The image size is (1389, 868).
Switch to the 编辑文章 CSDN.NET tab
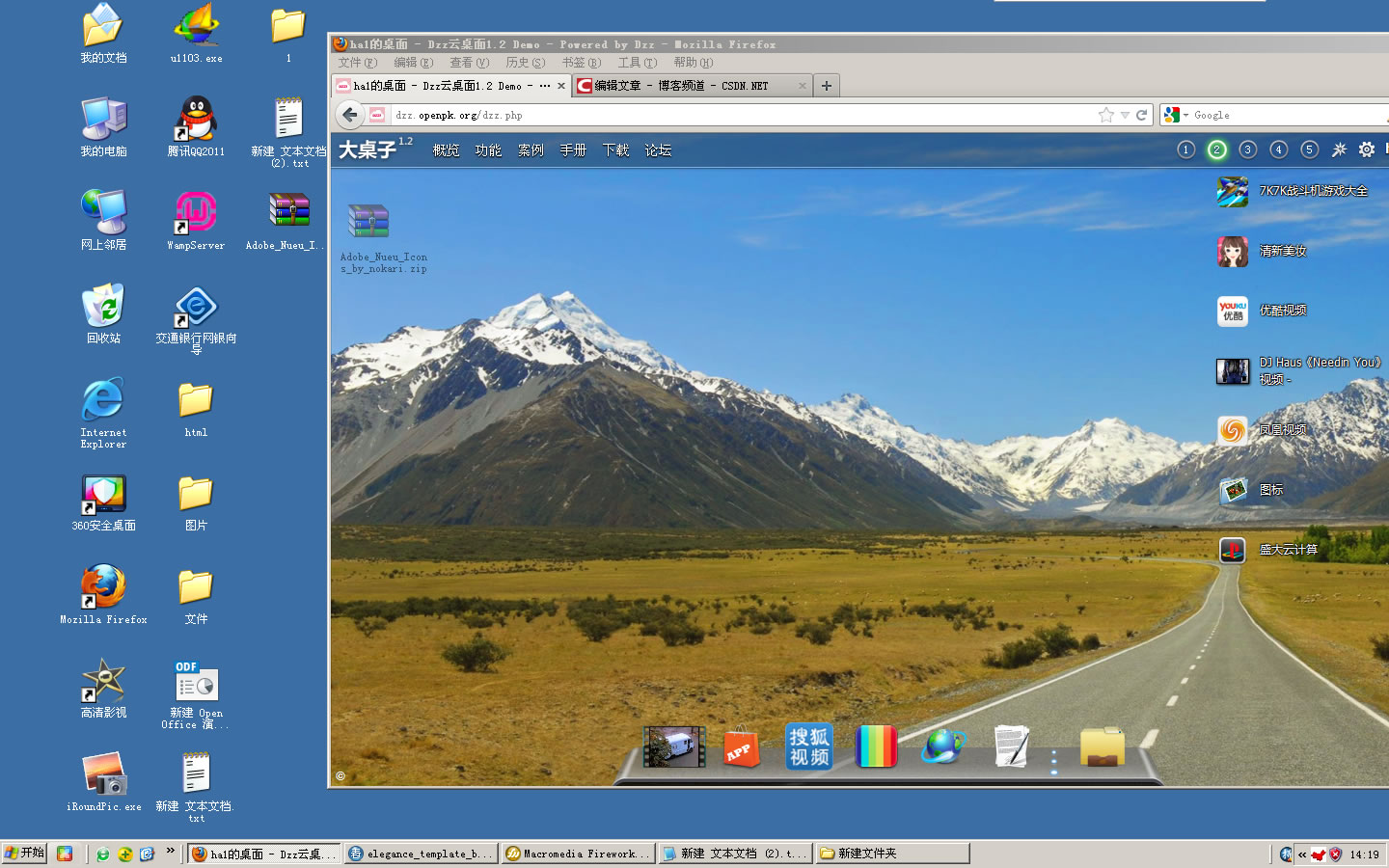693,86
